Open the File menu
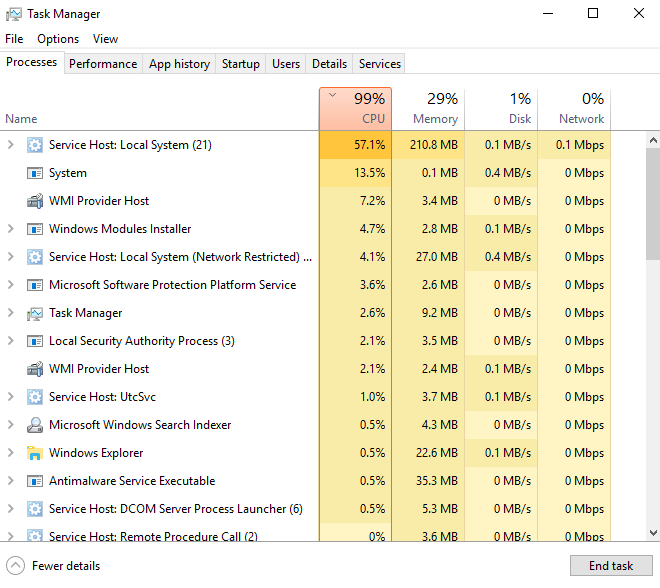This screenshot has height=588, width=660. click(14, 39)
